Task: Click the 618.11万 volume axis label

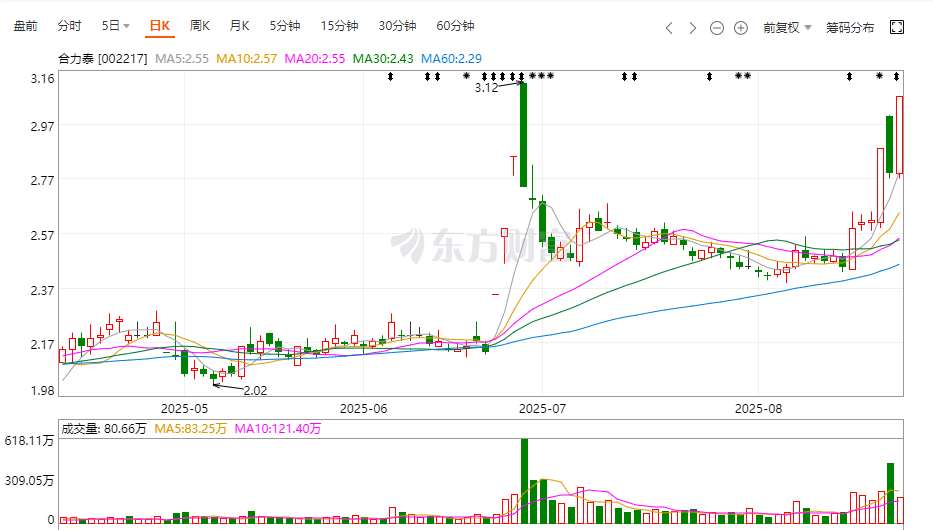Action: tap(29, 441)
